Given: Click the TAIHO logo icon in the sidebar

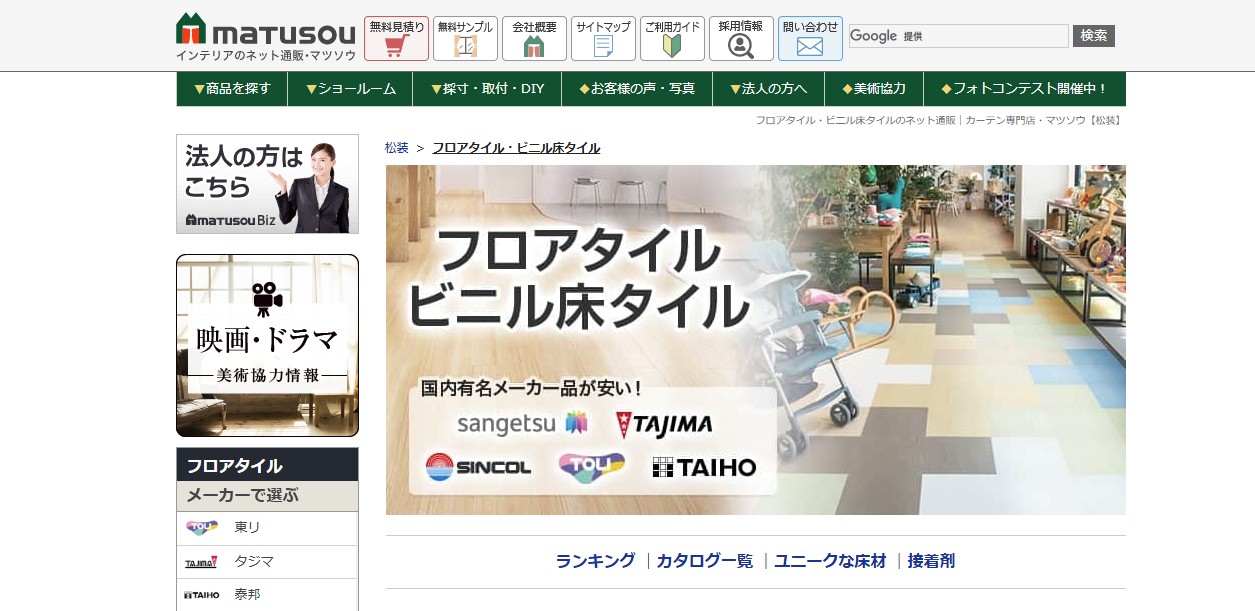Looking at the screenshot, I should point(201,595).
